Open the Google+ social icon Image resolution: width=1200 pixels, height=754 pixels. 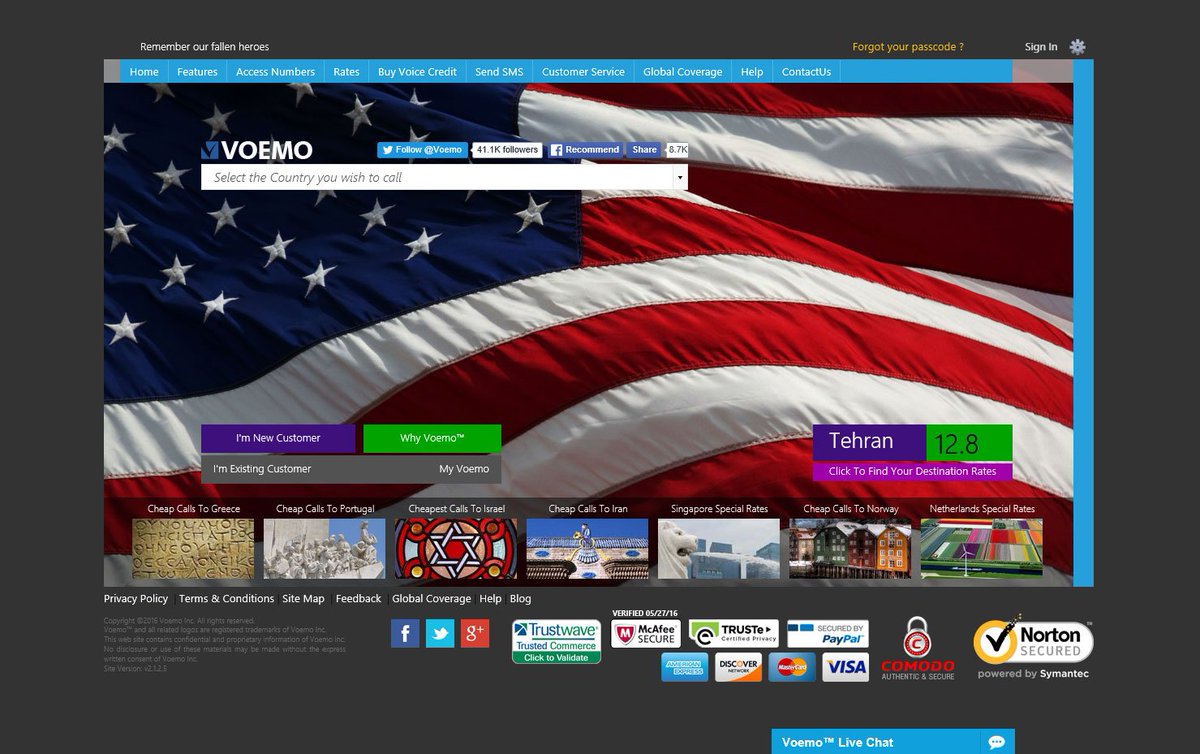(x=475, y=633)
